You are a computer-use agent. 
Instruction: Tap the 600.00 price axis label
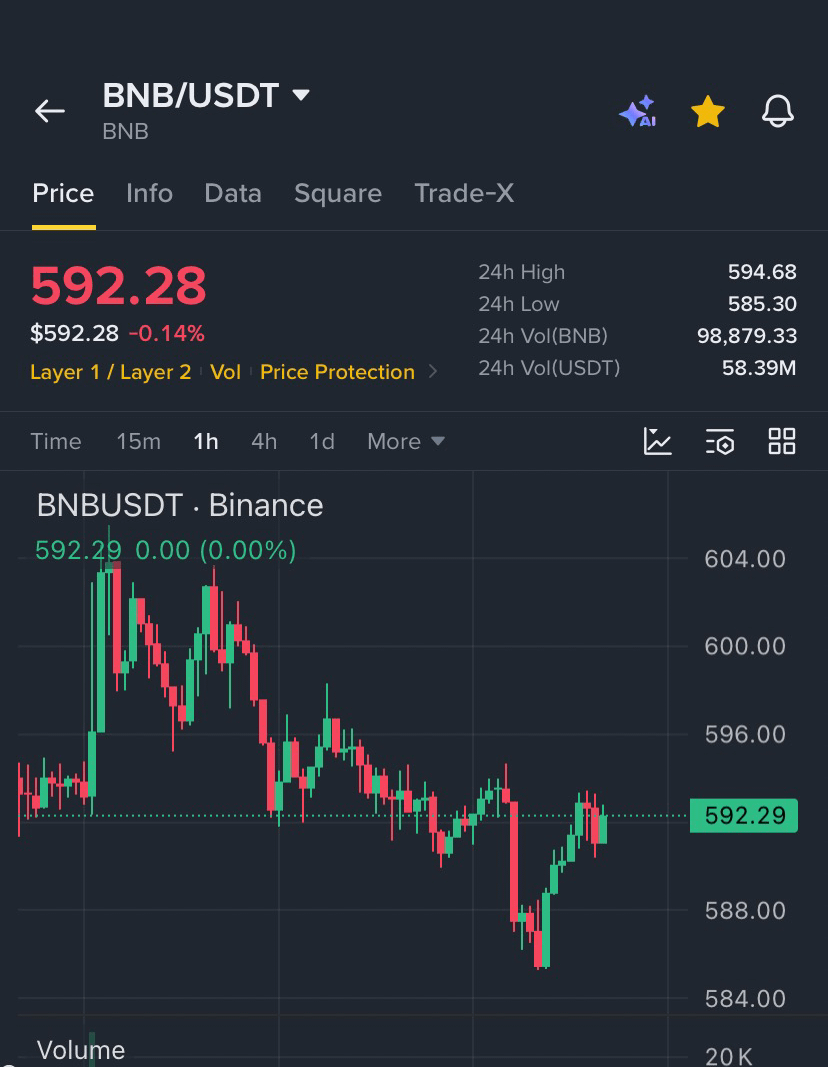[x=745, y=646]
